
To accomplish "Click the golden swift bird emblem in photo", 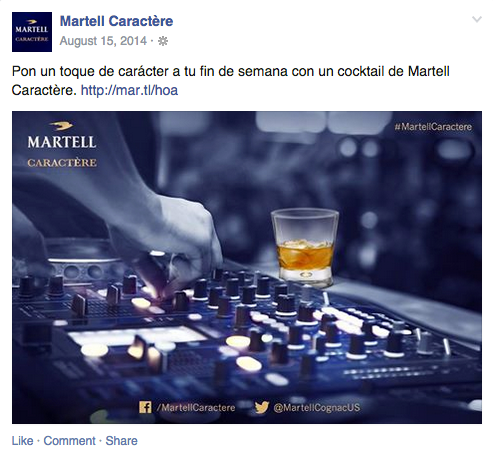I will tap(61, 126).
